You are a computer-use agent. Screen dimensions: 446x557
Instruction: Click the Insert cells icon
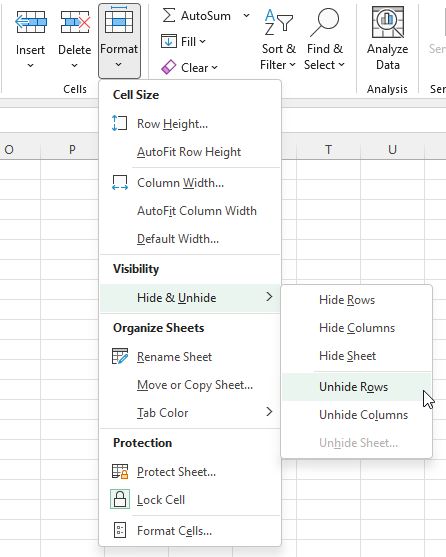pyautogui.click(x=31, y=22)
